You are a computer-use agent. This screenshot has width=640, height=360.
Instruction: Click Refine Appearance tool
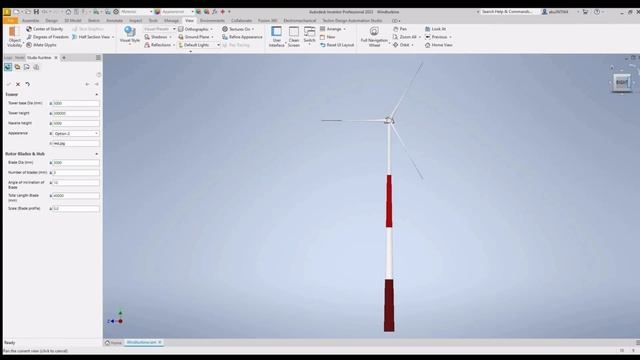(242, 37)
